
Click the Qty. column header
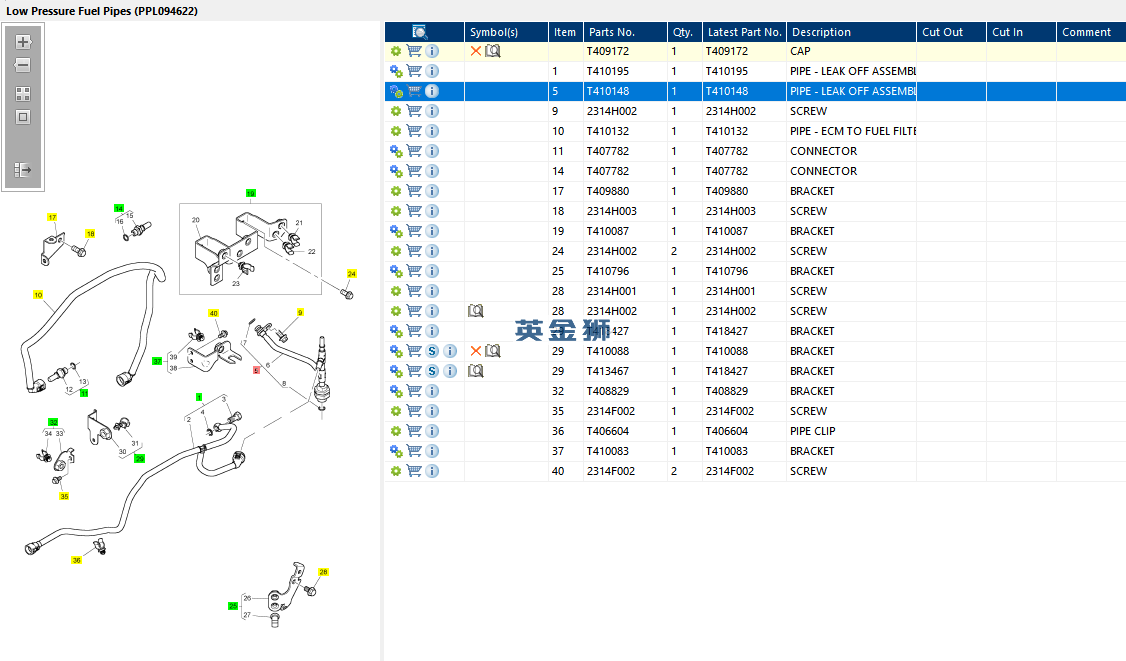[x=684, y=32]
